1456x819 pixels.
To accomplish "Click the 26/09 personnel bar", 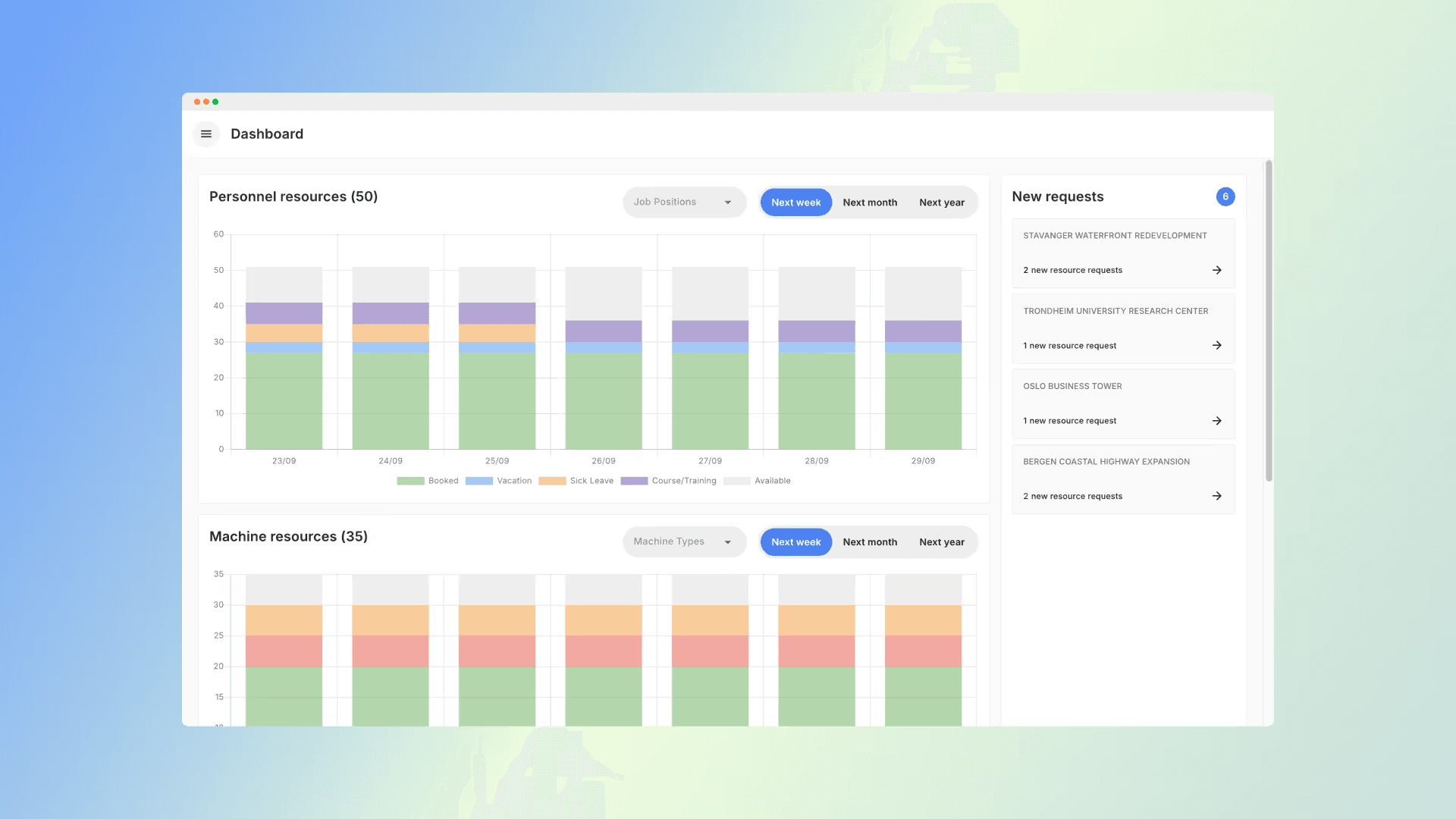I will coord(604,358).
